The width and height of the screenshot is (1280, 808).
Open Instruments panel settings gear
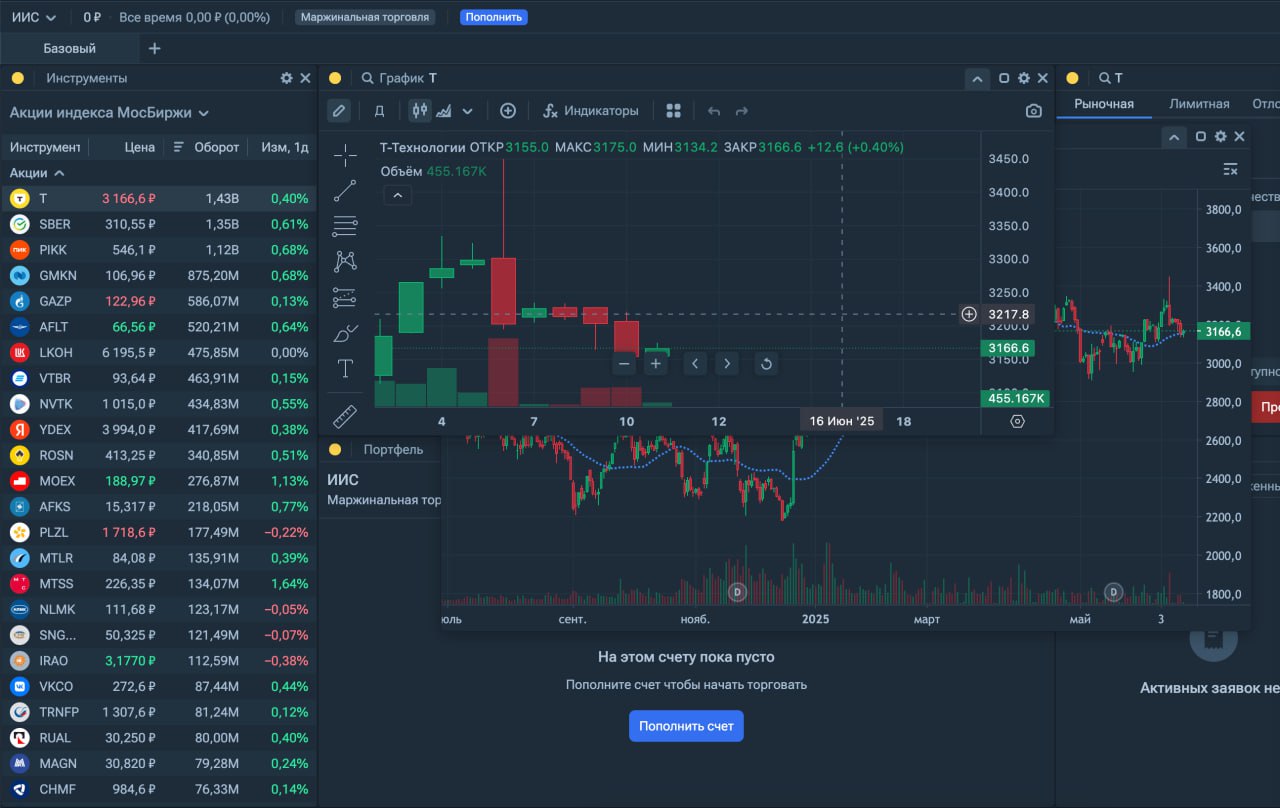pos(287,78)
